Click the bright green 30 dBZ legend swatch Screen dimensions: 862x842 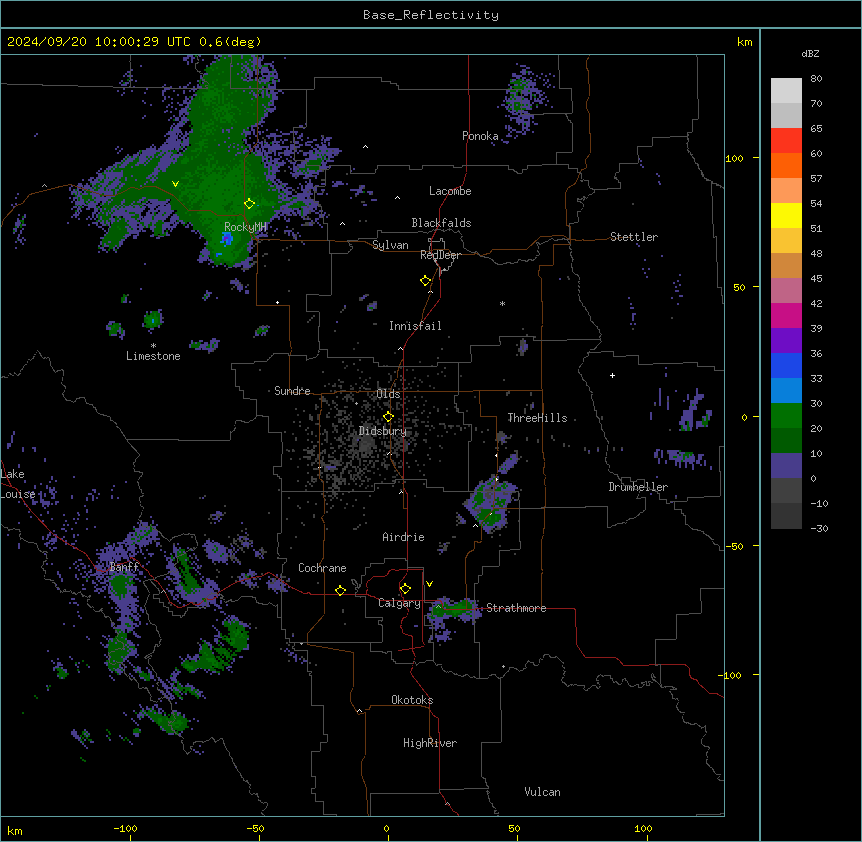(786, 416)
